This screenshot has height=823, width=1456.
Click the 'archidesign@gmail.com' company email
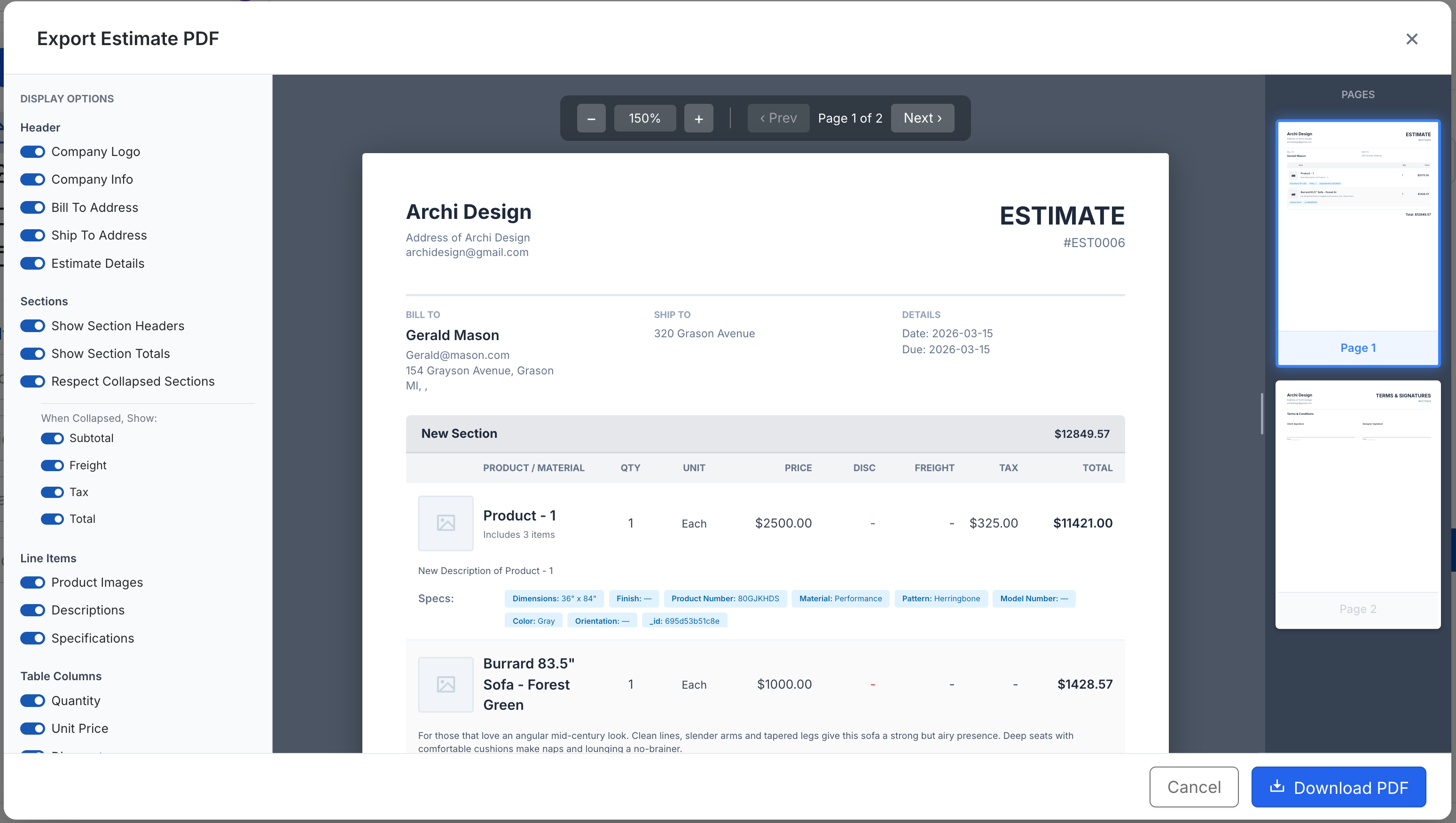(x=467, y=252)
